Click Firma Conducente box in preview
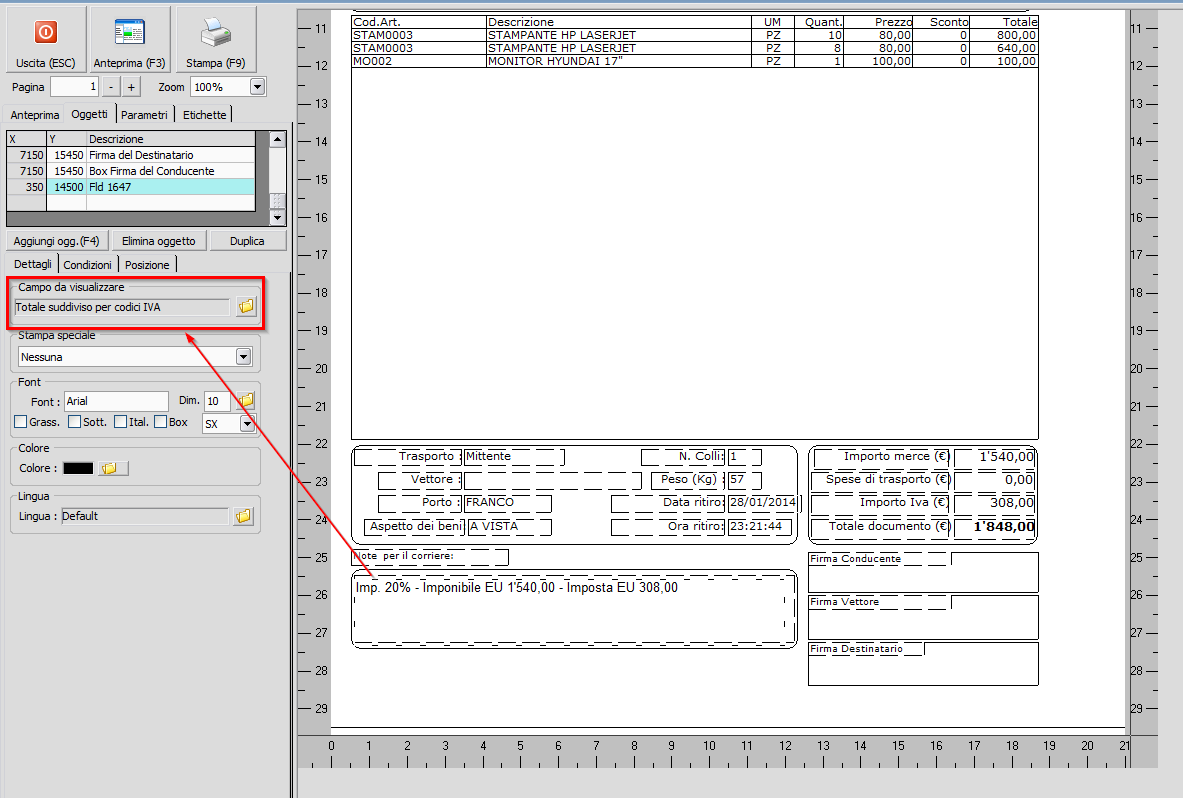This screenshot has width=1183, height=798. click(x=923, y=572)
